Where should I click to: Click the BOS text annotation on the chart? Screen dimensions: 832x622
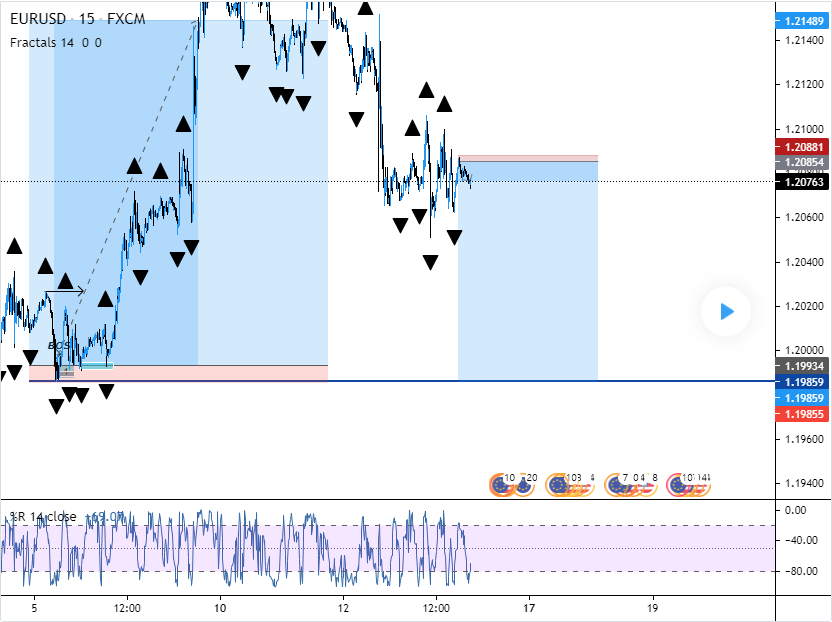pyautogui.click(x=56, y=346)
